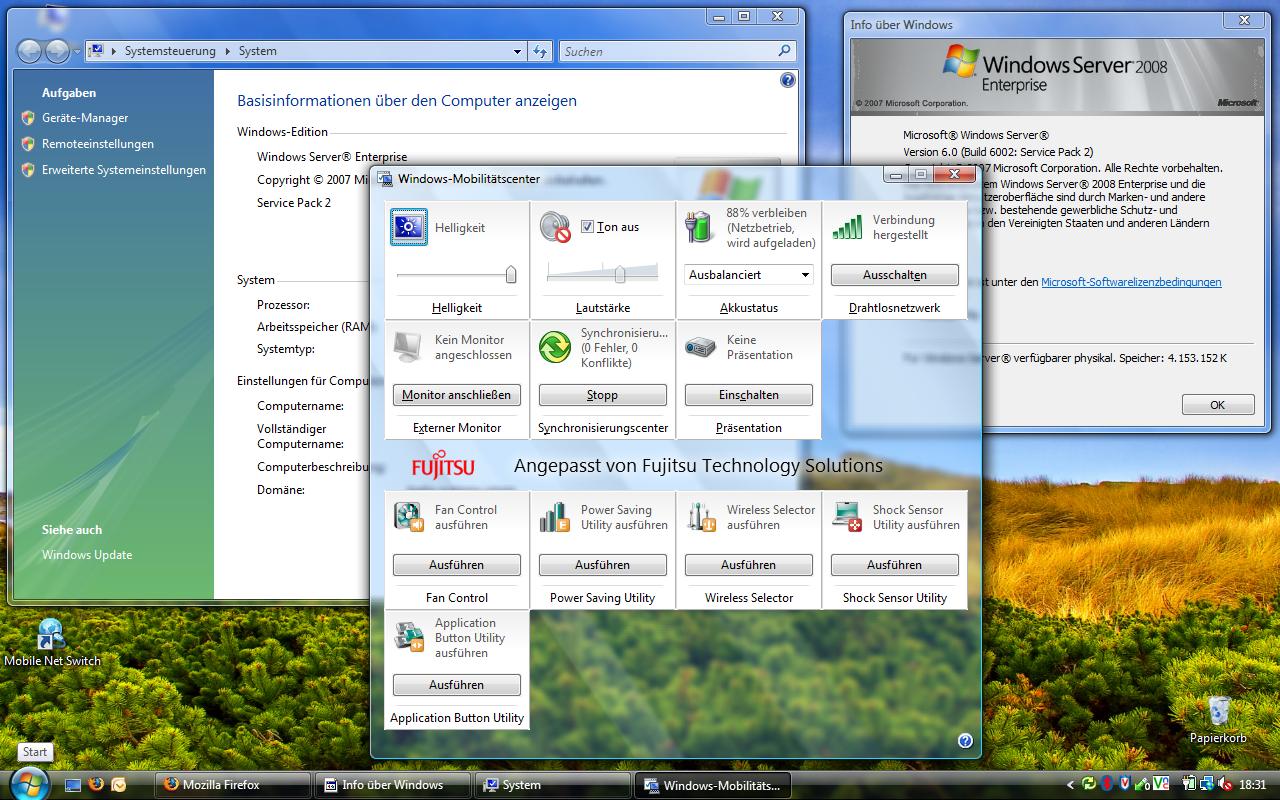The height and width of the screenshot is (800, 1280).
Task: Launch Firefox from the quick launch bar
Action: (x=96, y=785)
